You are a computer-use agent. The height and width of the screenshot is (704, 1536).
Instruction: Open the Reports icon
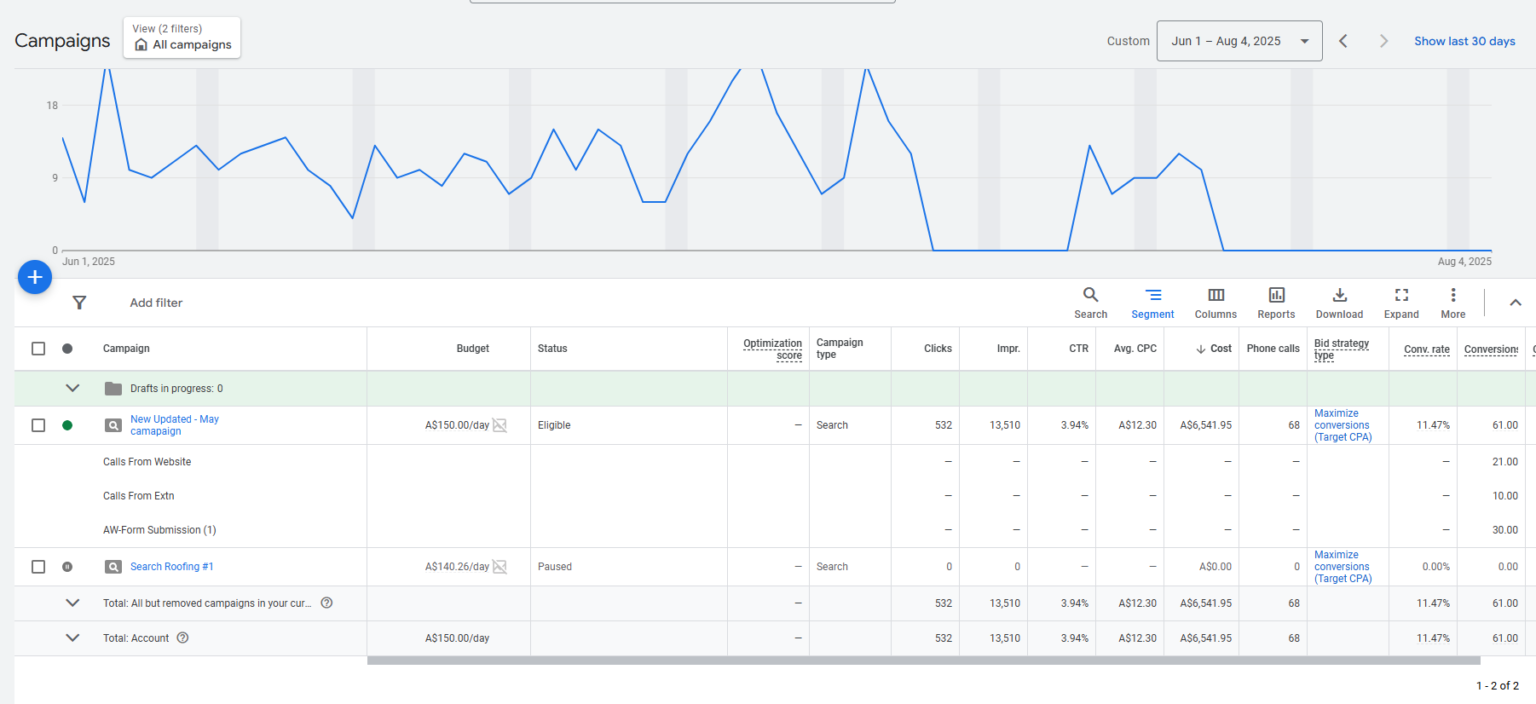click(x=1276, y=302)
